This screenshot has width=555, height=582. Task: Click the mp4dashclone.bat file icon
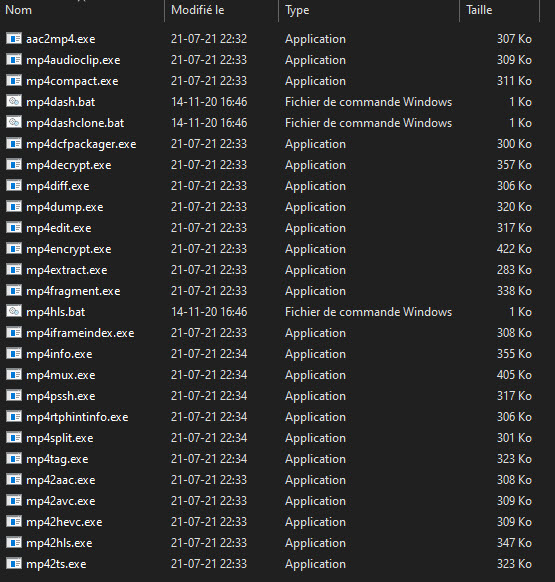14,122
